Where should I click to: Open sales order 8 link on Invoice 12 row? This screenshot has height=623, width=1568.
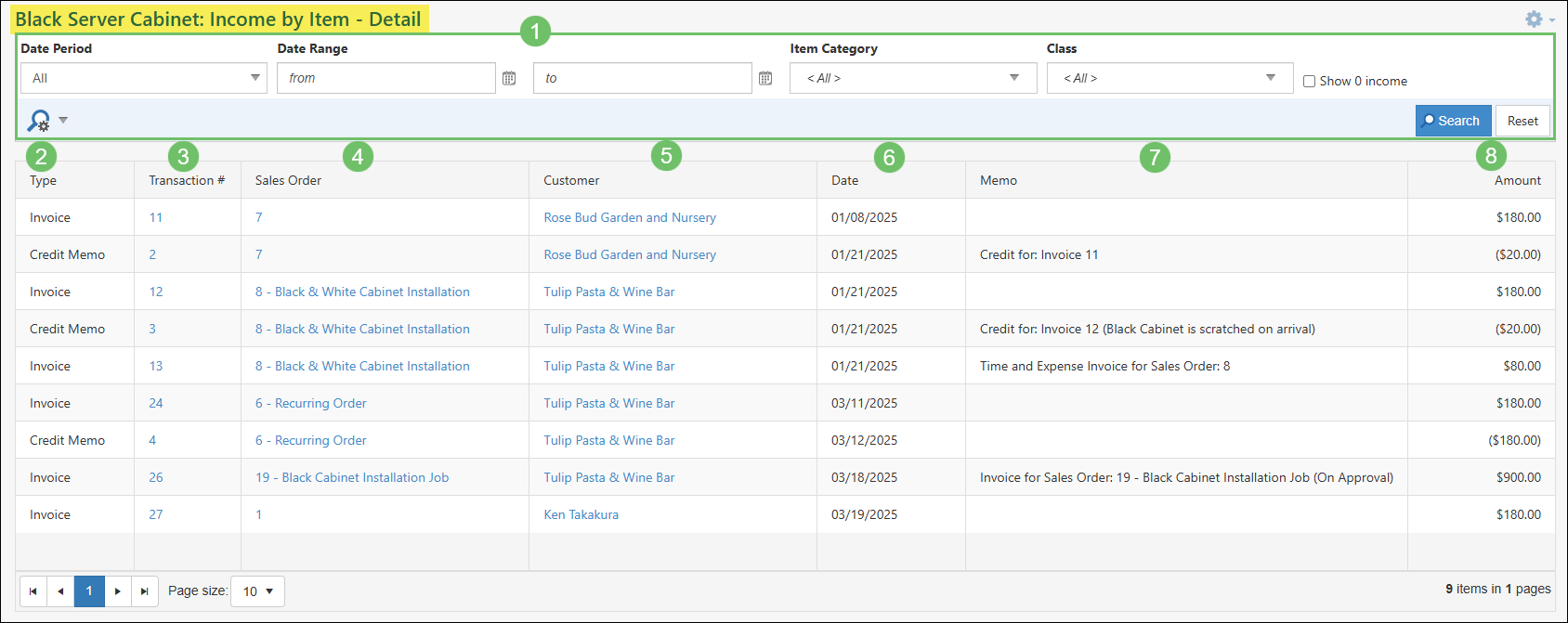[x=362, y=292]
